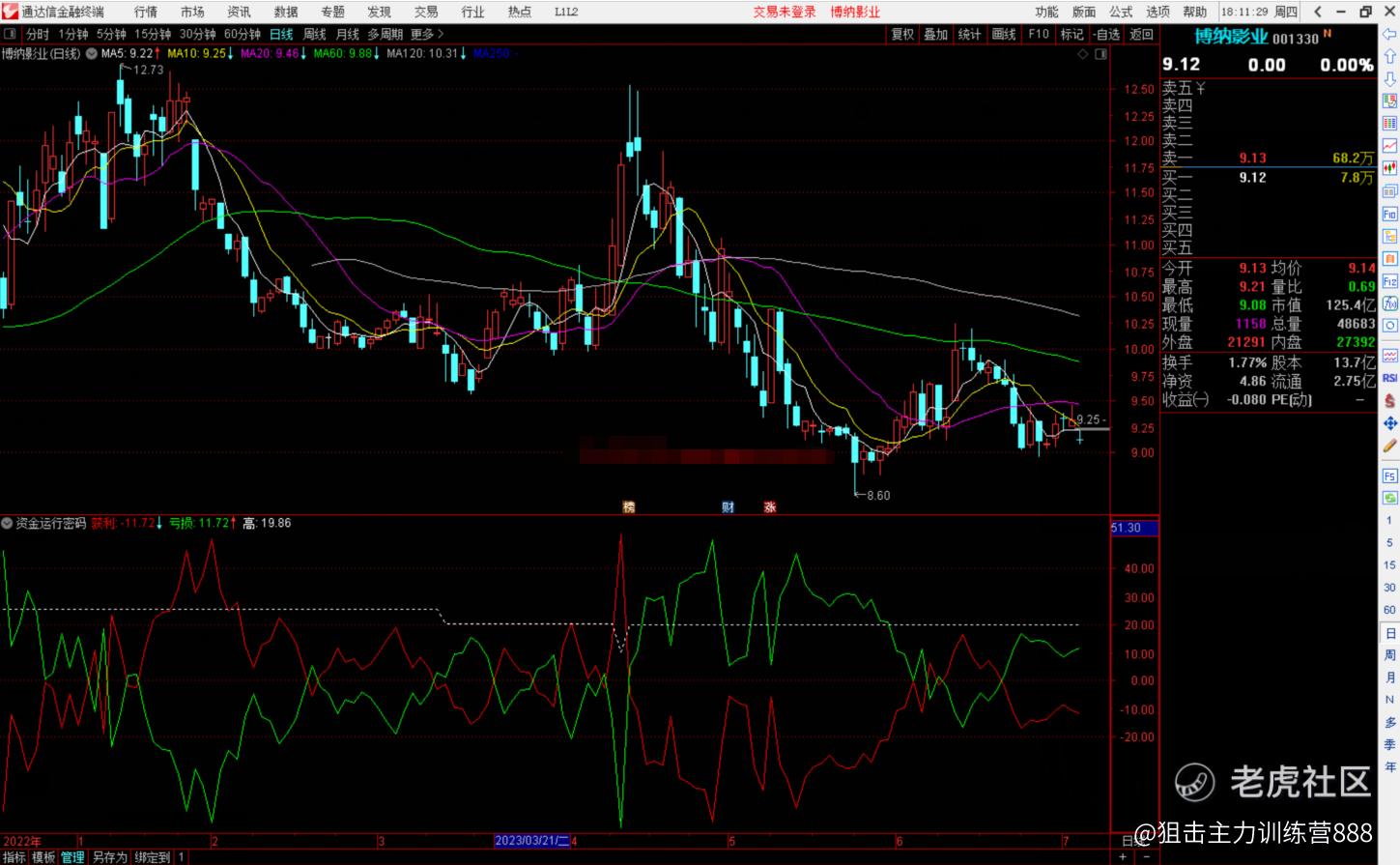Click the RSI indicator icon
The width and height of the screenshot is (1400, 865).
point(1389,378)
